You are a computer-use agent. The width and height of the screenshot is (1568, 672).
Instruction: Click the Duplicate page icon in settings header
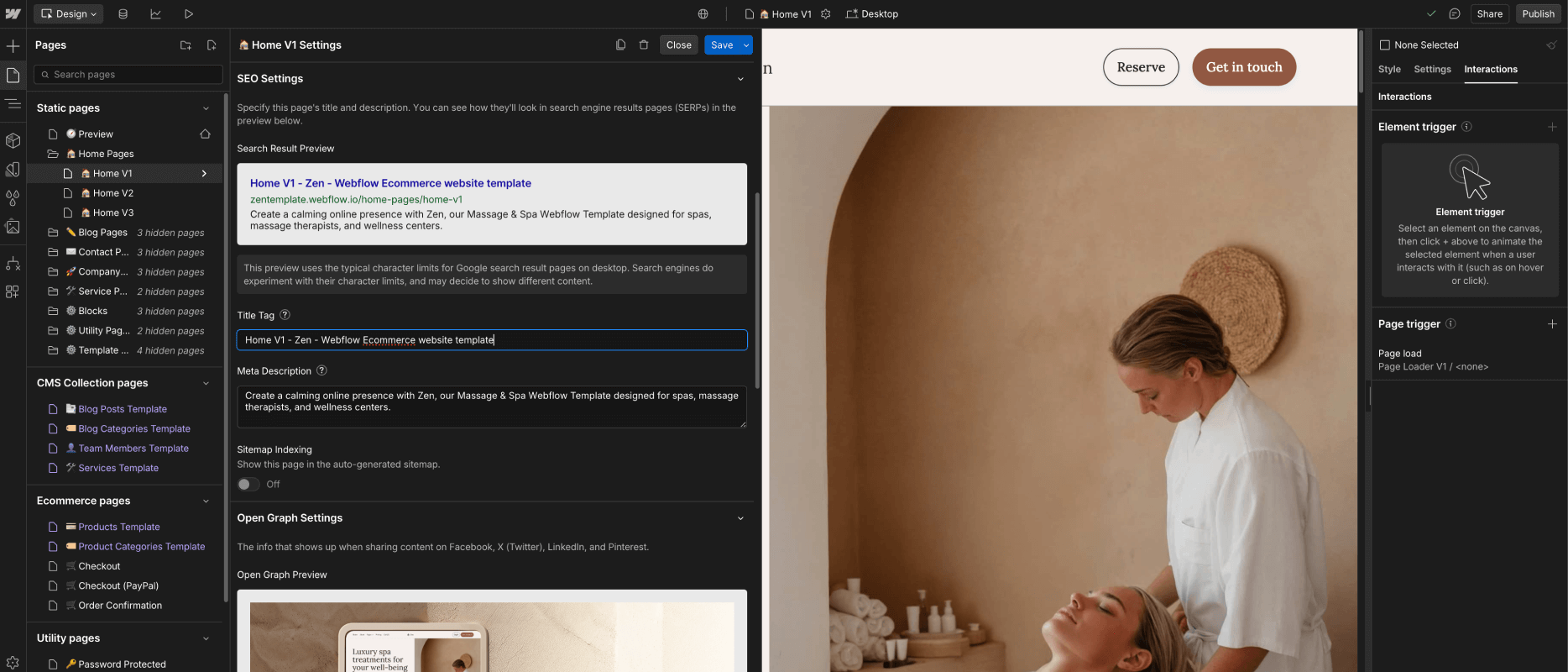pyautogui.click(x=620, y=45)
